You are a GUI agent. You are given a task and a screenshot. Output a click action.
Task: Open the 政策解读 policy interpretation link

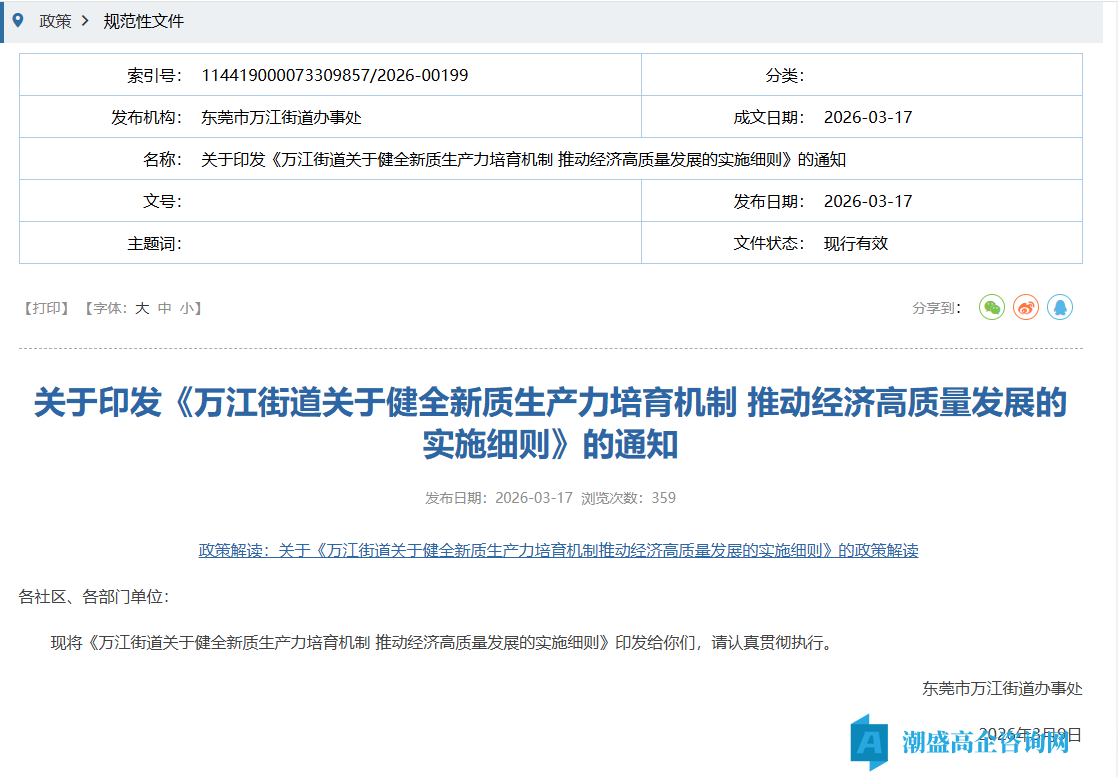point(558,550)
